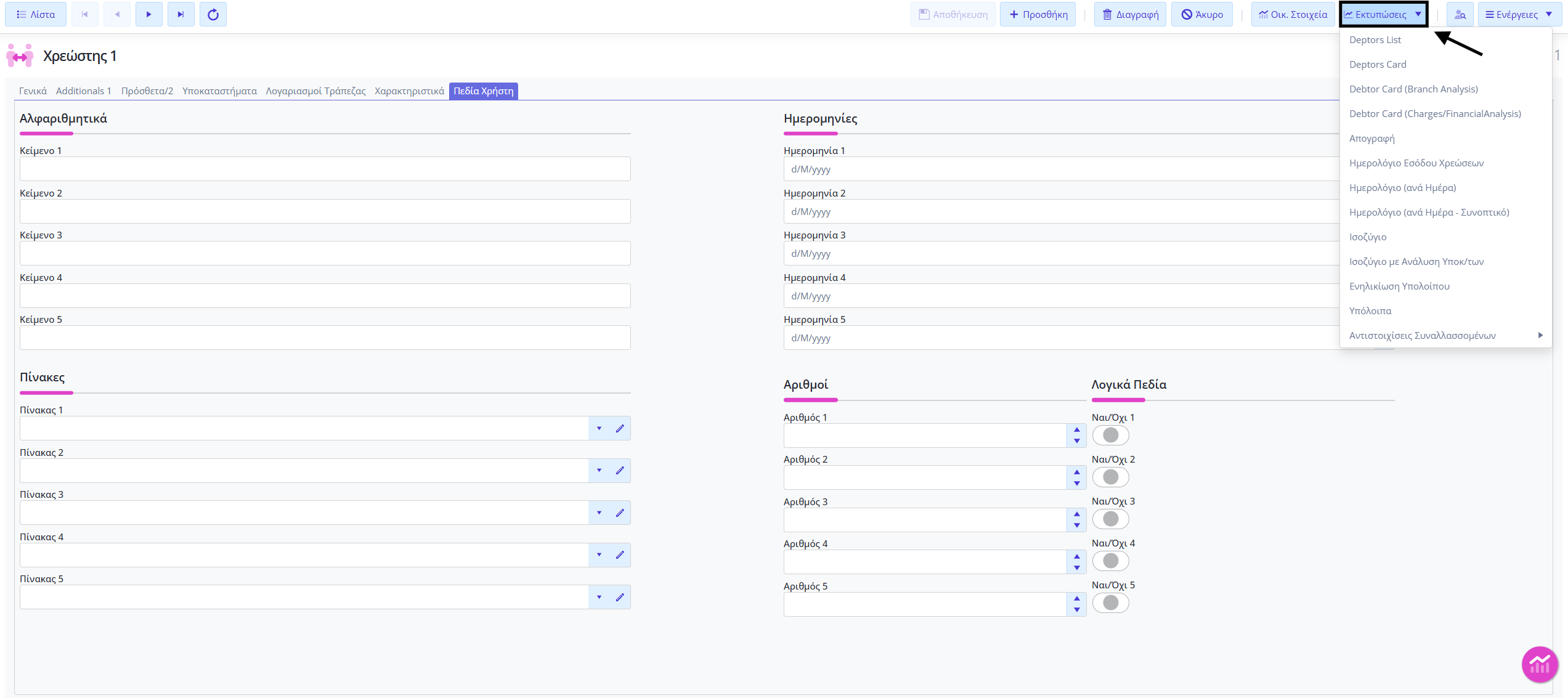Open the Χαρακτηριστικά tab
Image resolution: width=1568 pixels, height=698 pixels.
point(409,91)
